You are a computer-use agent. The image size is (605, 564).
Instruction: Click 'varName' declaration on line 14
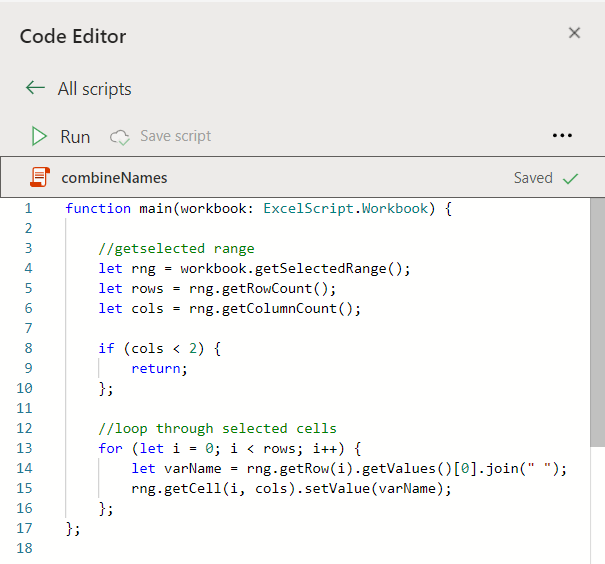pyautogui.click(x=193, y=469)
